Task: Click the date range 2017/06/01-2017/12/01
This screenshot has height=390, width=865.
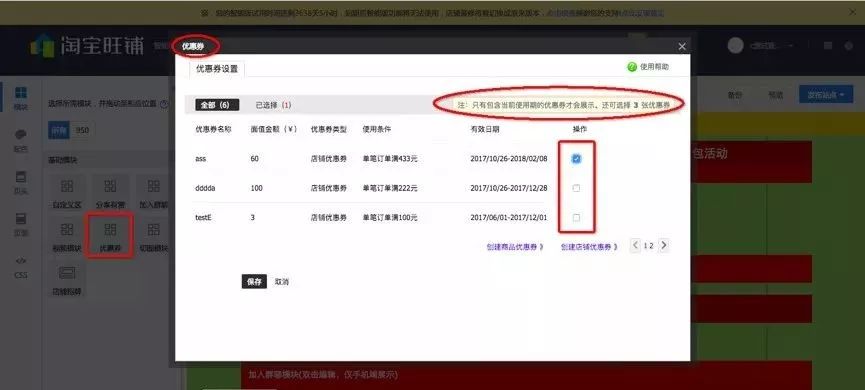Action: point(509,217)
